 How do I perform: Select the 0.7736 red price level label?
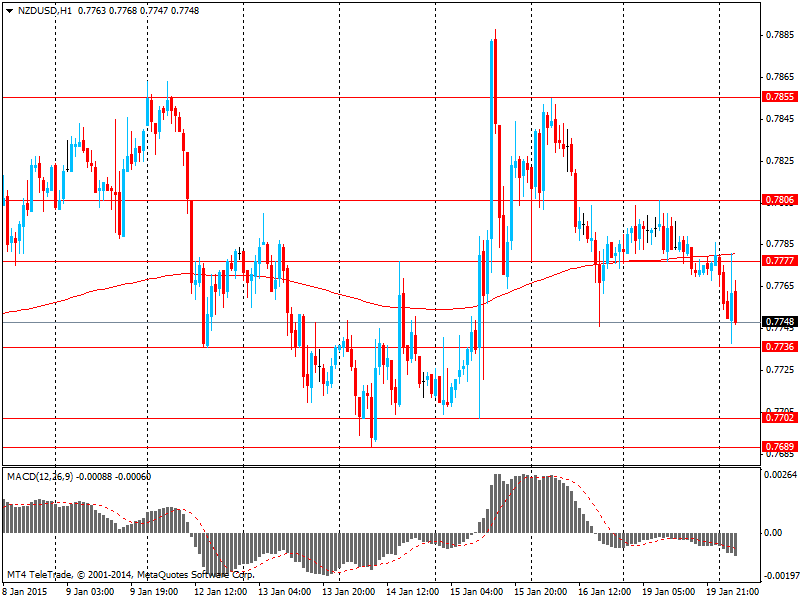[x=779, y=347]
